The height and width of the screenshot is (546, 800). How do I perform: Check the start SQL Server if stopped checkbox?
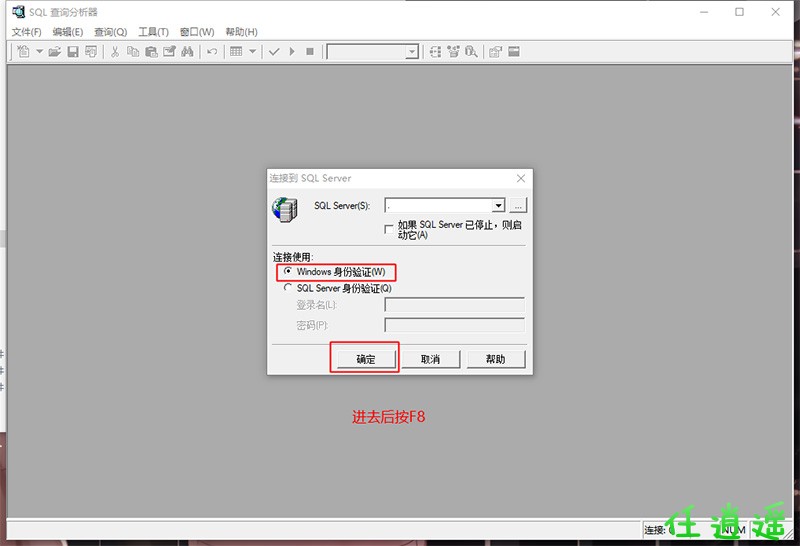pyautogui.click(x=389, y=229)
